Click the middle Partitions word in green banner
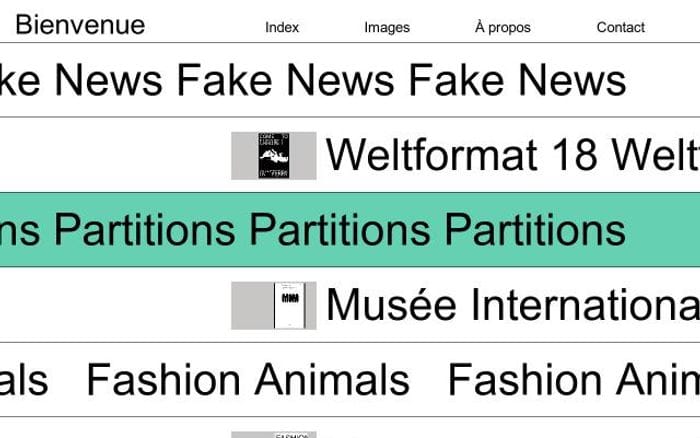Screen dimensions: 700x438 tap(340, 230)
